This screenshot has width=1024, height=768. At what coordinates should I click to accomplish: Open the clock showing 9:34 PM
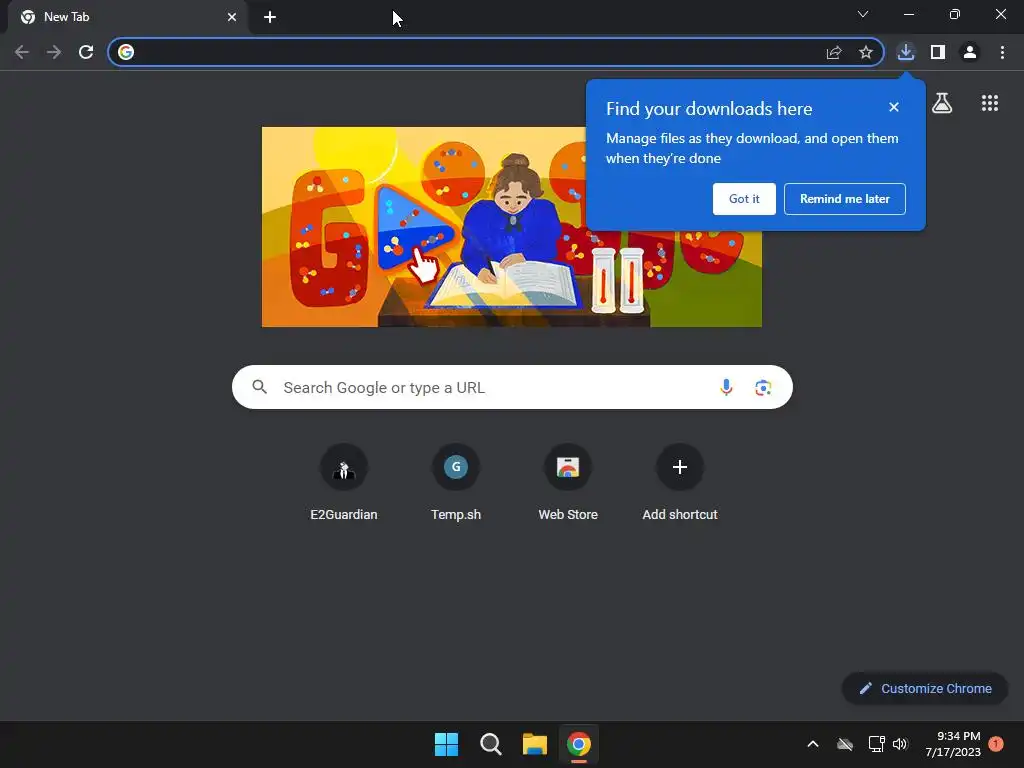[x=953, y=744]
